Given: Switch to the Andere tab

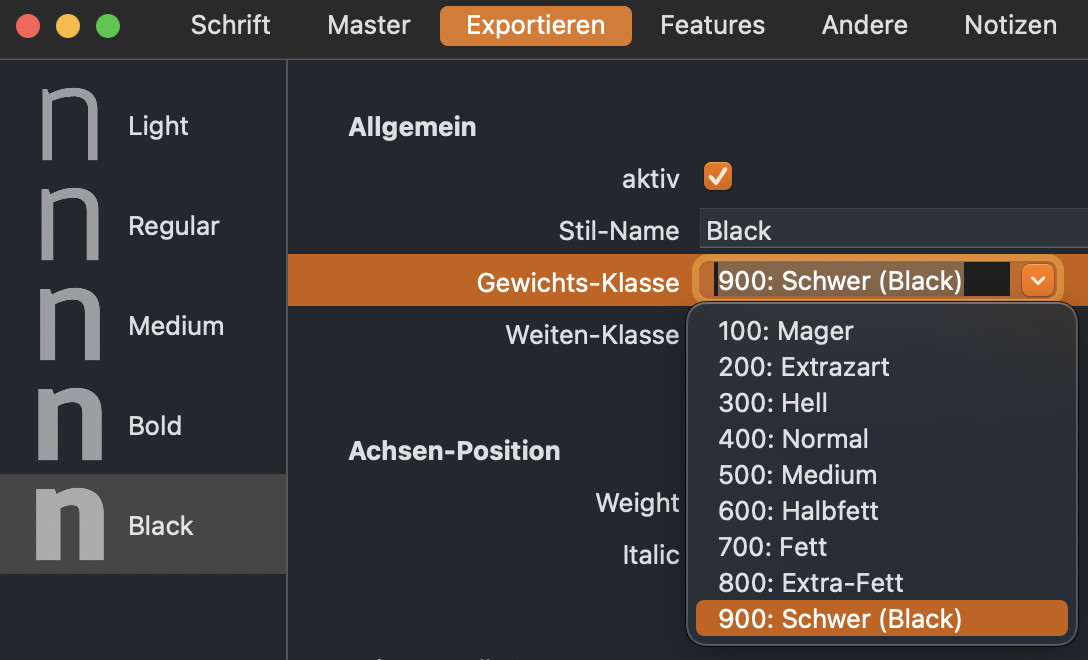Looking at the screenshot, I should click(x=865, y=25).
